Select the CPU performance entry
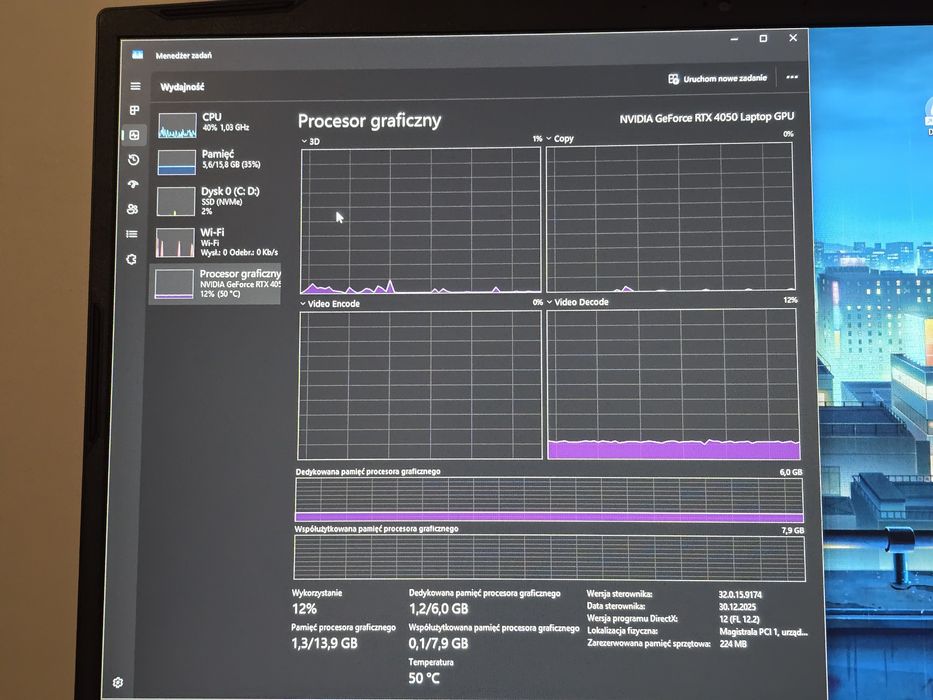The width and height of the screenshot is (933, 700). click(216, 126)
